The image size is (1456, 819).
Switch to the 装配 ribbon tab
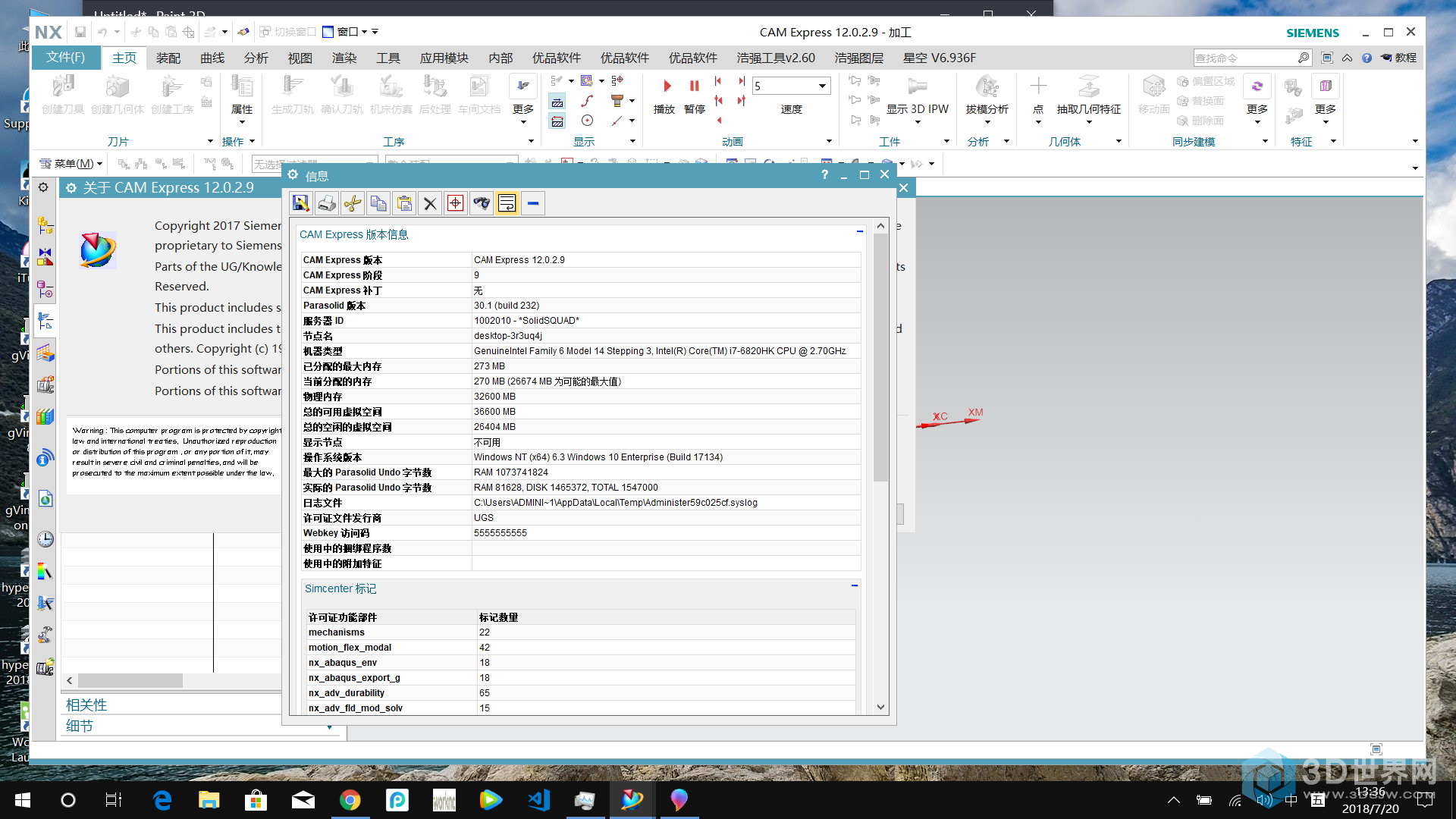coord(168,58)
